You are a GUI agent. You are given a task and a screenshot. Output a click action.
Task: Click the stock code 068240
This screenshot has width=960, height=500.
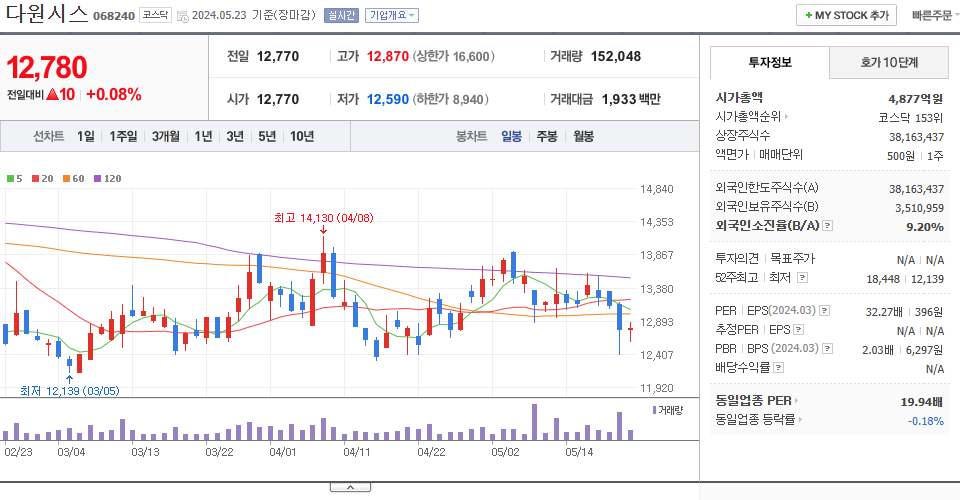pyautogui.click(x=114, y=16)
